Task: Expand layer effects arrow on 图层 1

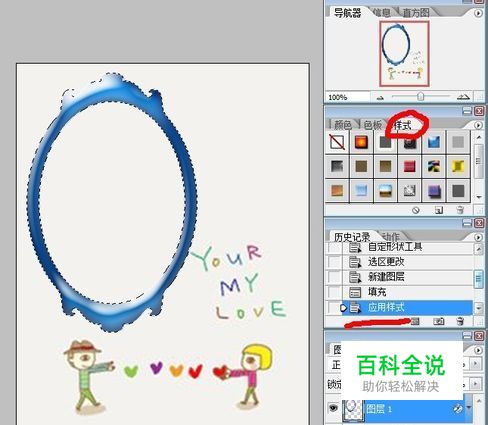Action: pos(469,408)
